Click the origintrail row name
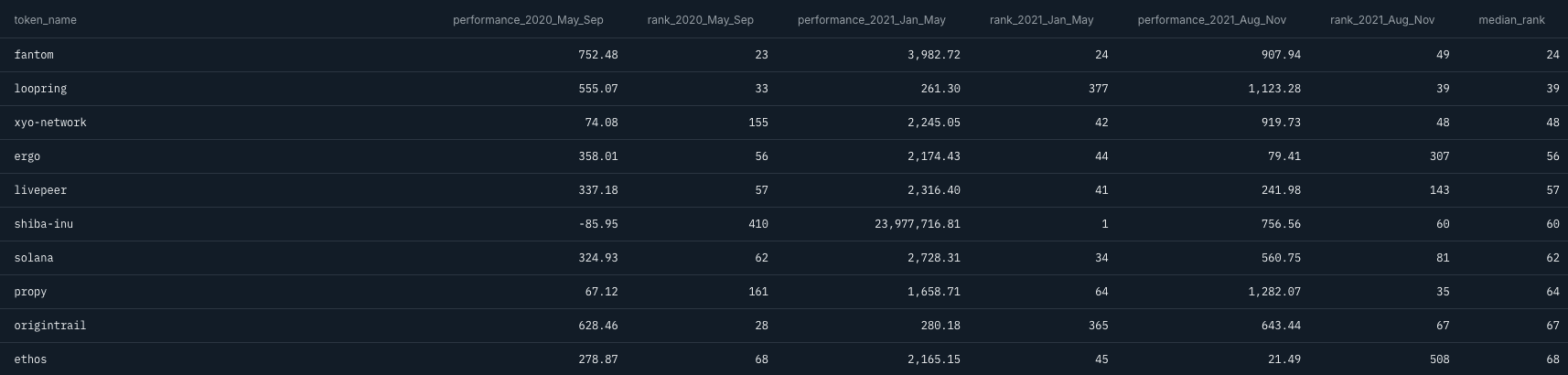This screenshot has height=375, width=1568. (50, 326)
